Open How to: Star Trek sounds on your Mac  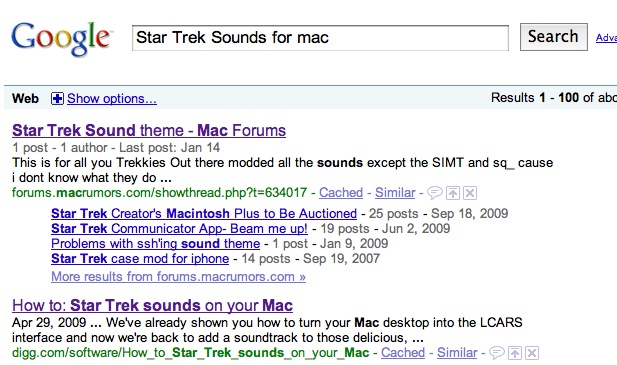pyautogui.click(x=152, y=305)
